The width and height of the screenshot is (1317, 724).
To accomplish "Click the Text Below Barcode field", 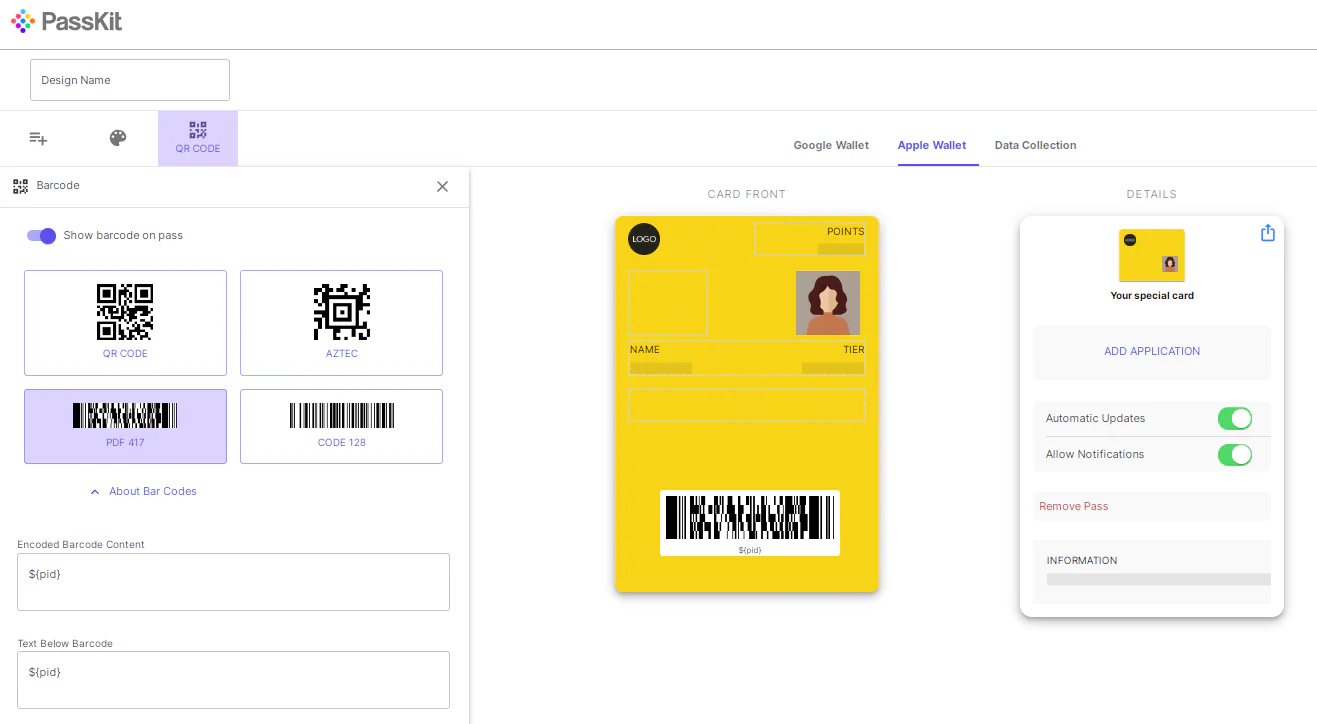I will (233, 680).
